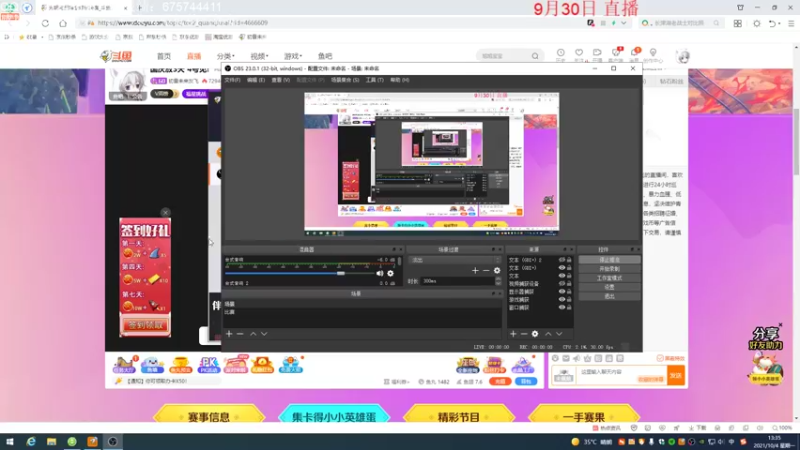Open 文件(F) menu in OBS
Screen dimensions: 800x450
(x=232, y=80)
